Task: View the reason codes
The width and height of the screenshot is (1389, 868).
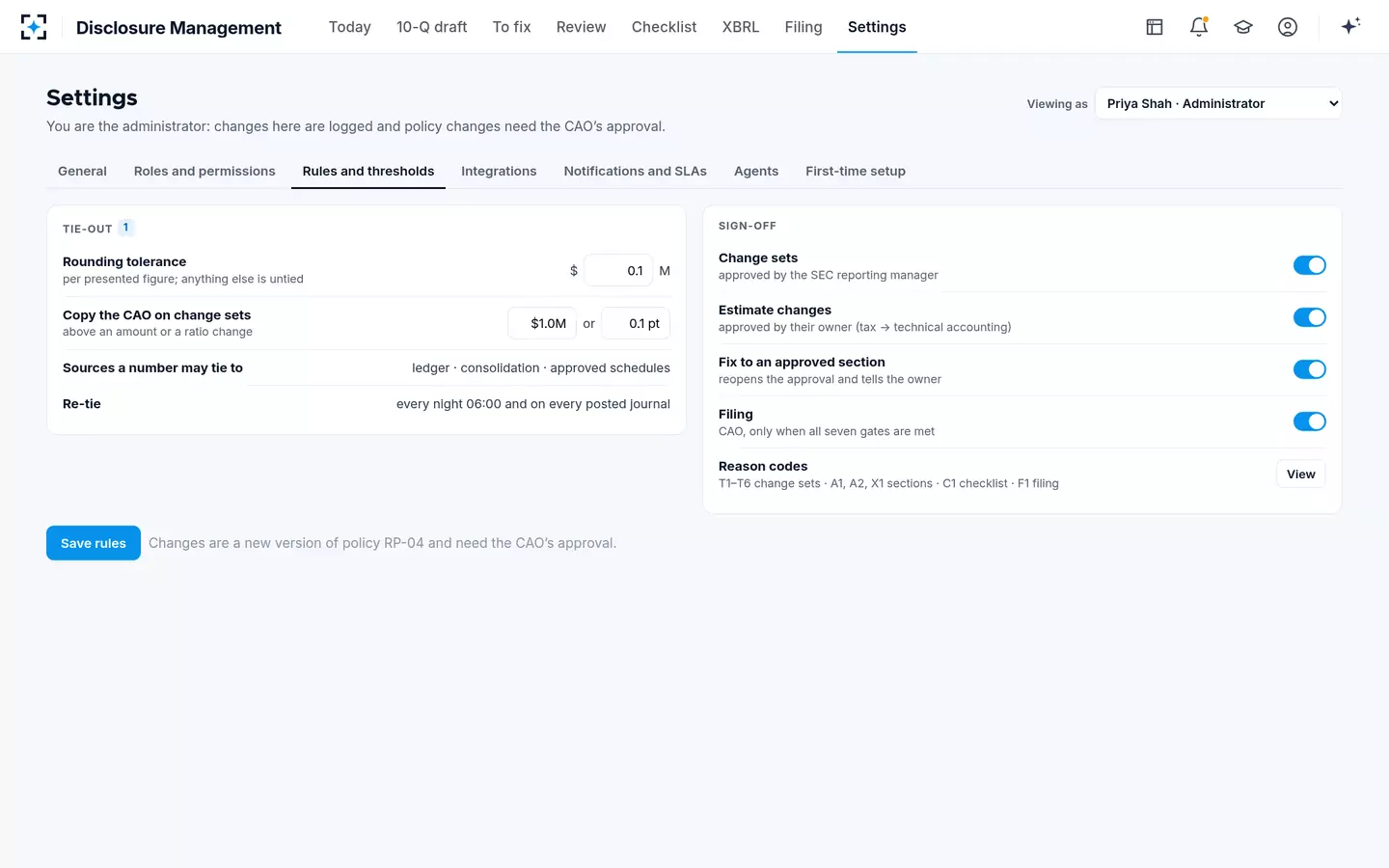Action: pos(1300,474)
